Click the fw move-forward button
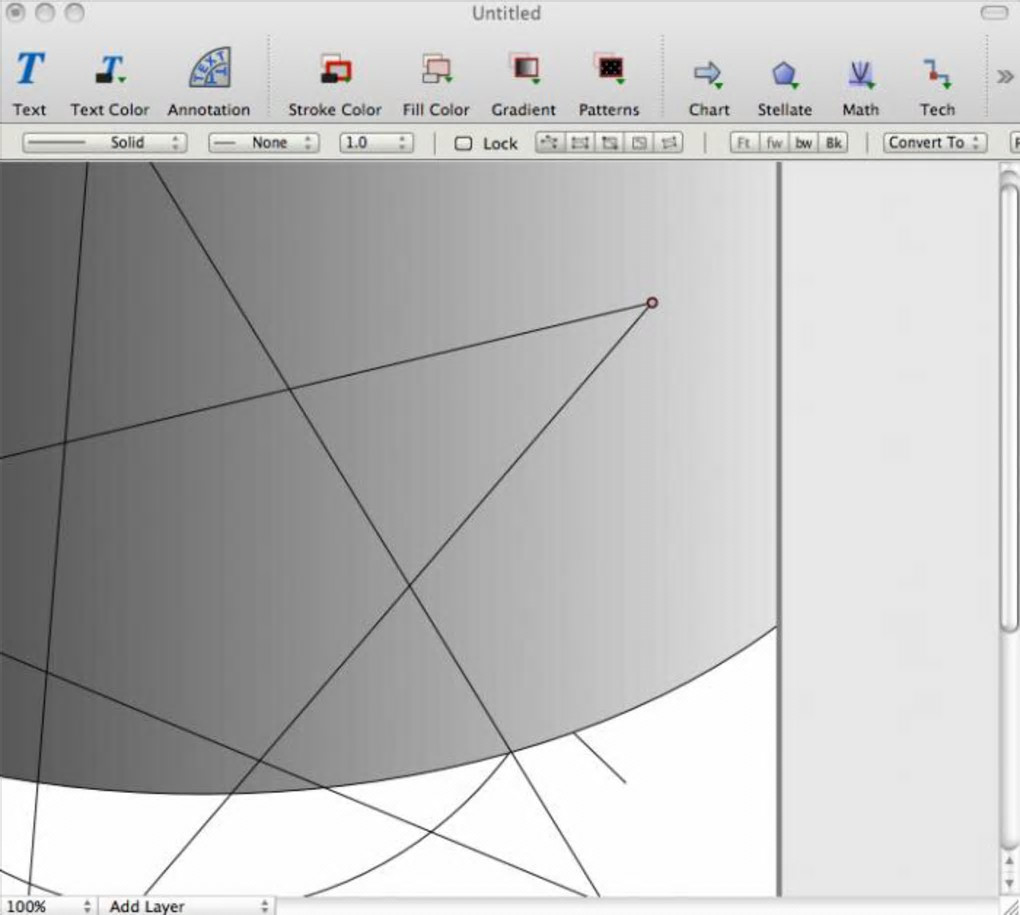The height and width of the screenshot is (915, 1020). click(774, 143)
